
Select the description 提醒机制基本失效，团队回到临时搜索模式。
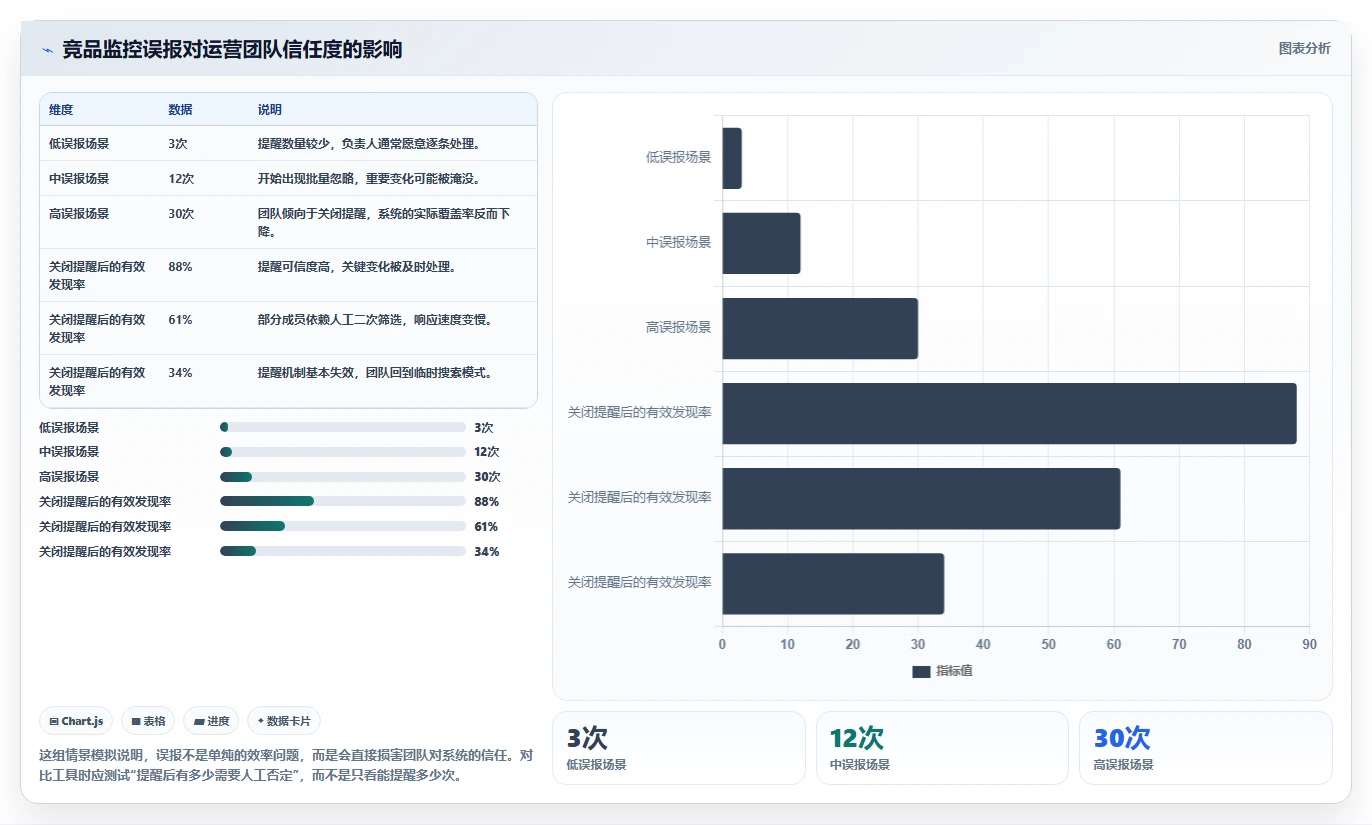point(375,373)
